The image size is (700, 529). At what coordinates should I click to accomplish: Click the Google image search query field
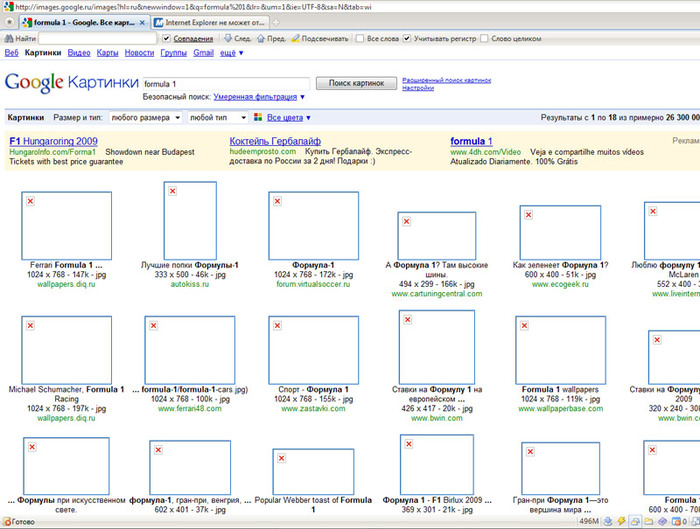(226, 84)
